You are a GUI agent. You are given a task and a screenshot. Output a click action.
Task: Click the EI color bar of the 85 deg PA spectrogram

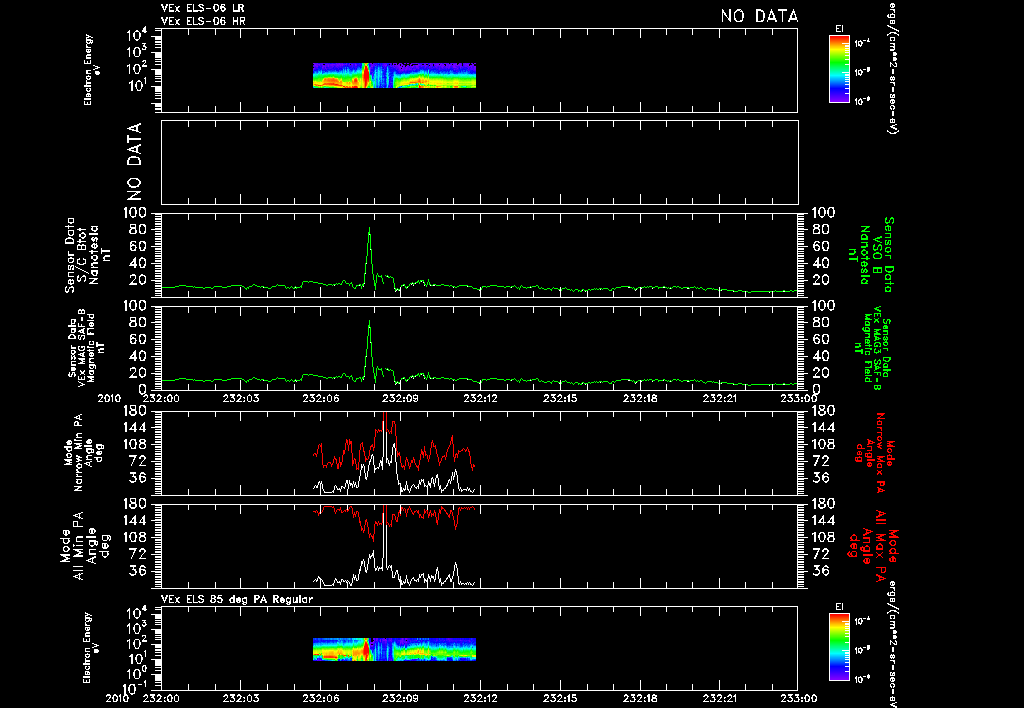[x=839, y=647]
